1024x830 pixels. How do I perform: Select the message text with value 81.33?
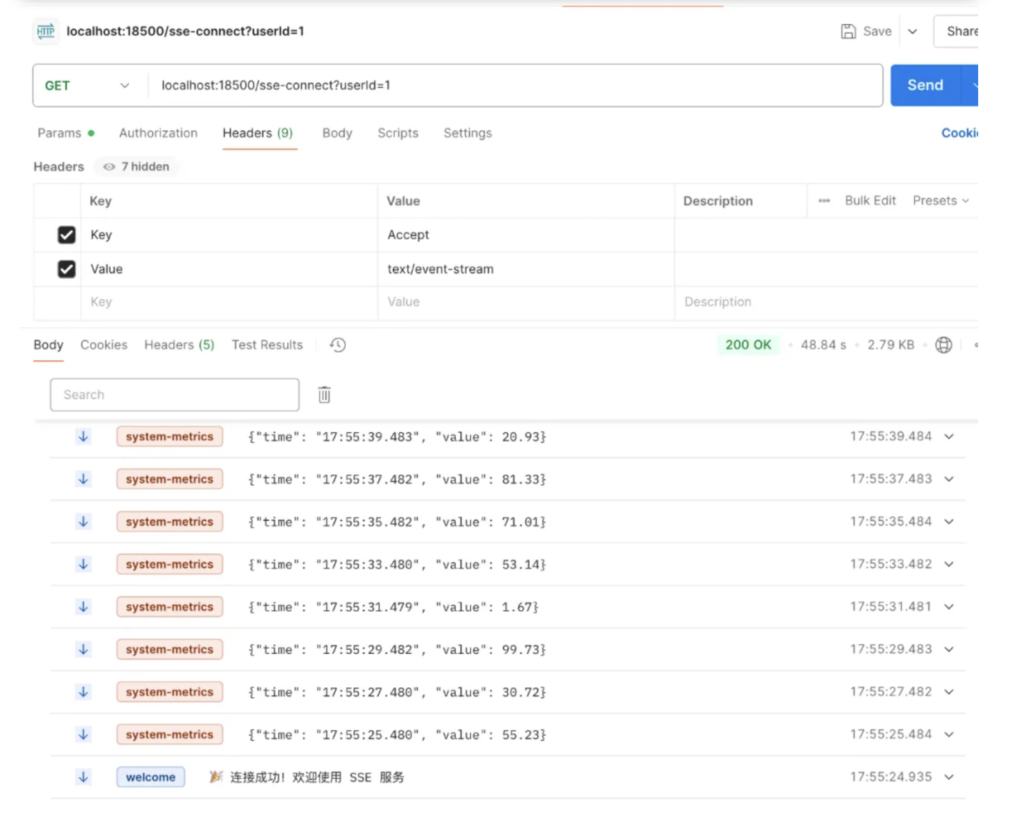click(x=397, y=479)
